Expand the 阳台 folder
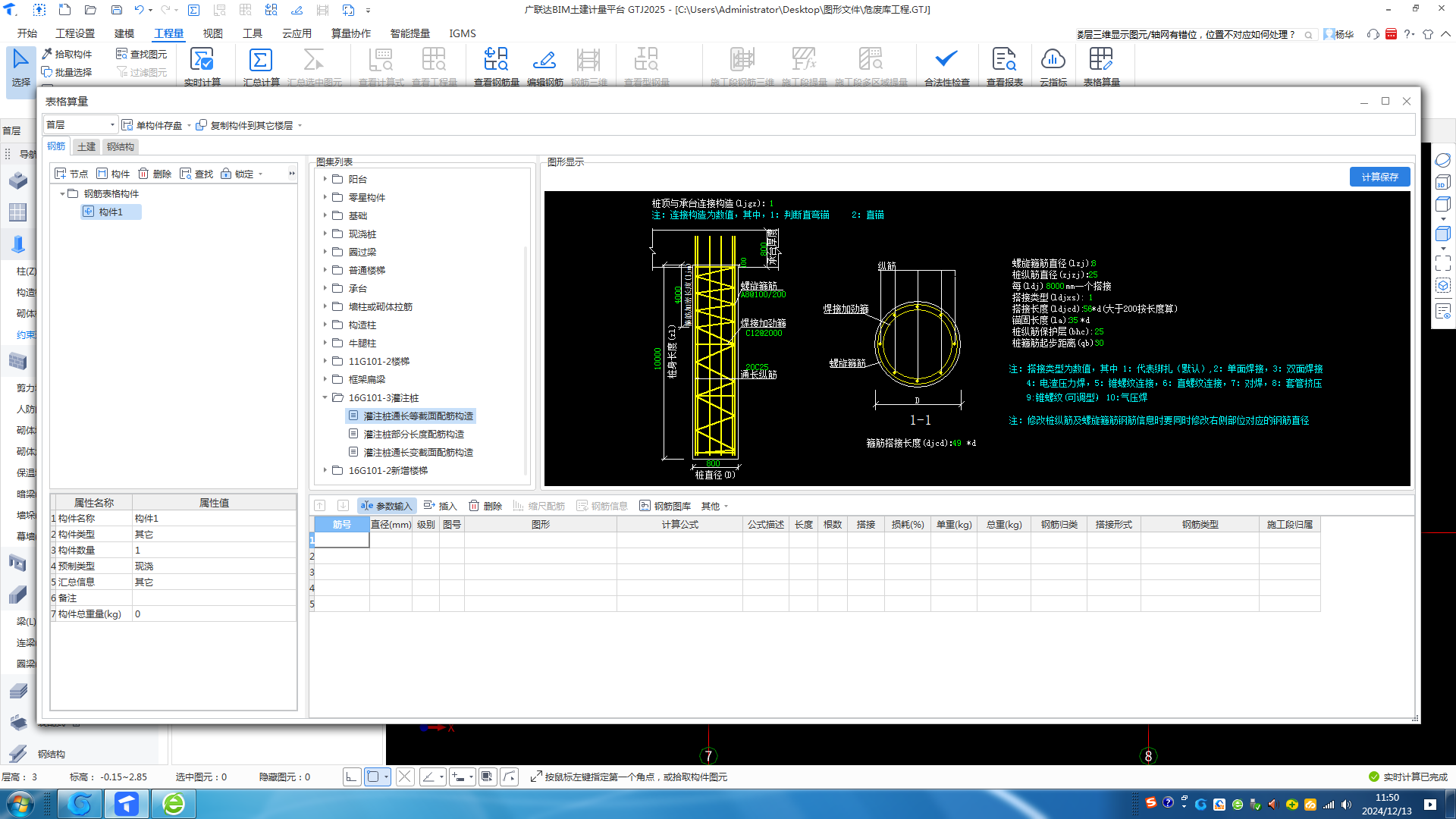 point(325,179)
